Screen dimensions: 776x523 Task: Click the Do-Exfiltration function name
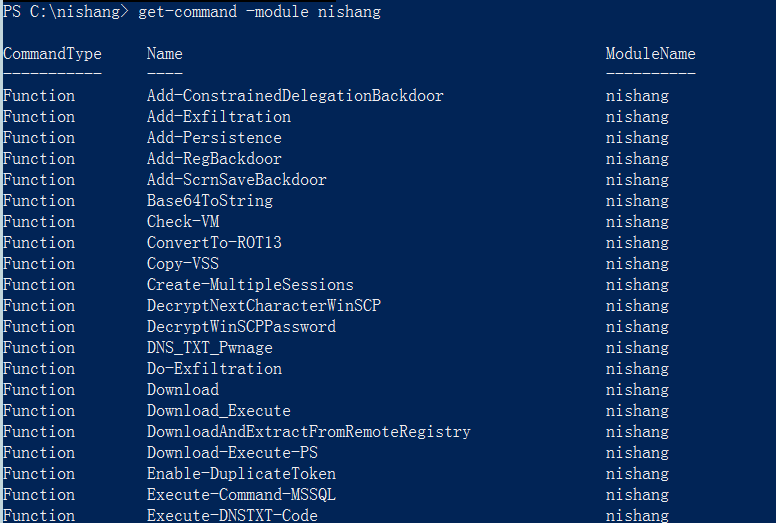pyautogui.click(x=214, y=369)
